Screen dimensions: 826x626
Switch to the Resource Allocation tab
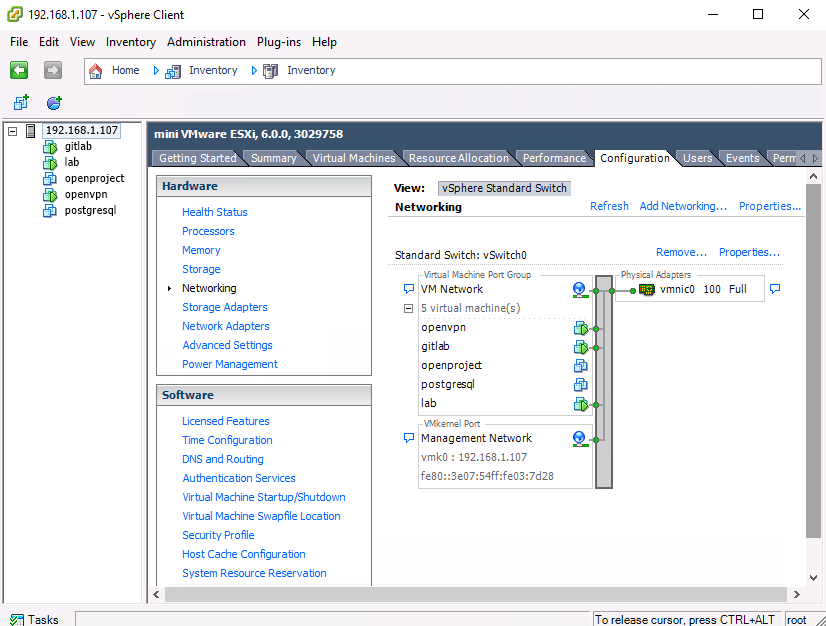[458, 158]
